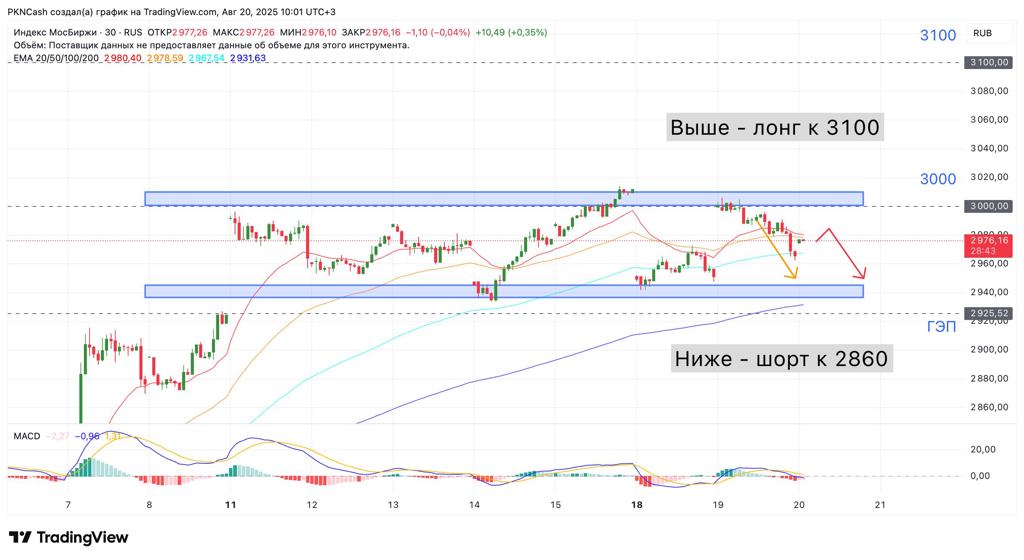Open the MACD indicator legend

point(26,437)
